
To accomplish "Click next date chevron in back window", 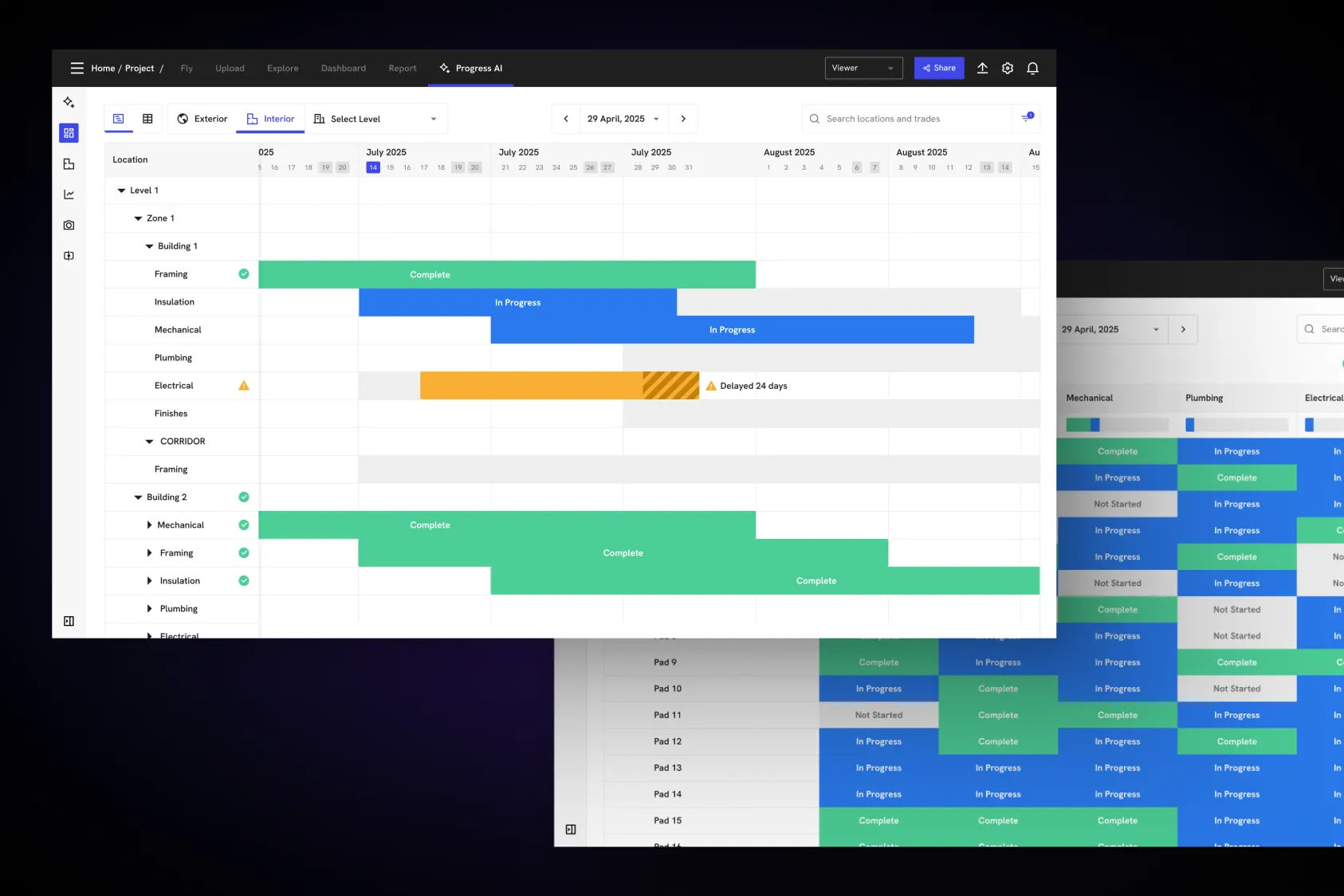I will click(1183, 329).
